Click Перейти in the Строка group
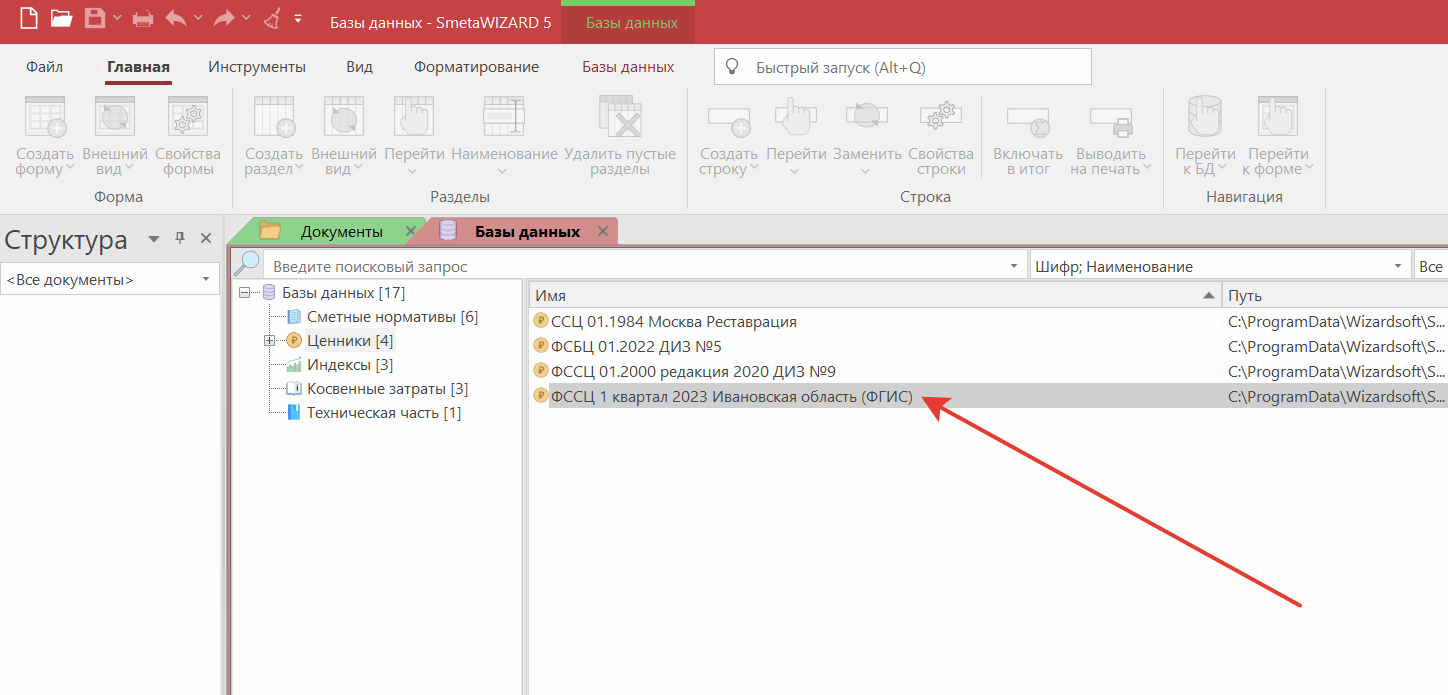Image resolution: width=1448 pixels, height=695 pixels. [x=796, y=135]
